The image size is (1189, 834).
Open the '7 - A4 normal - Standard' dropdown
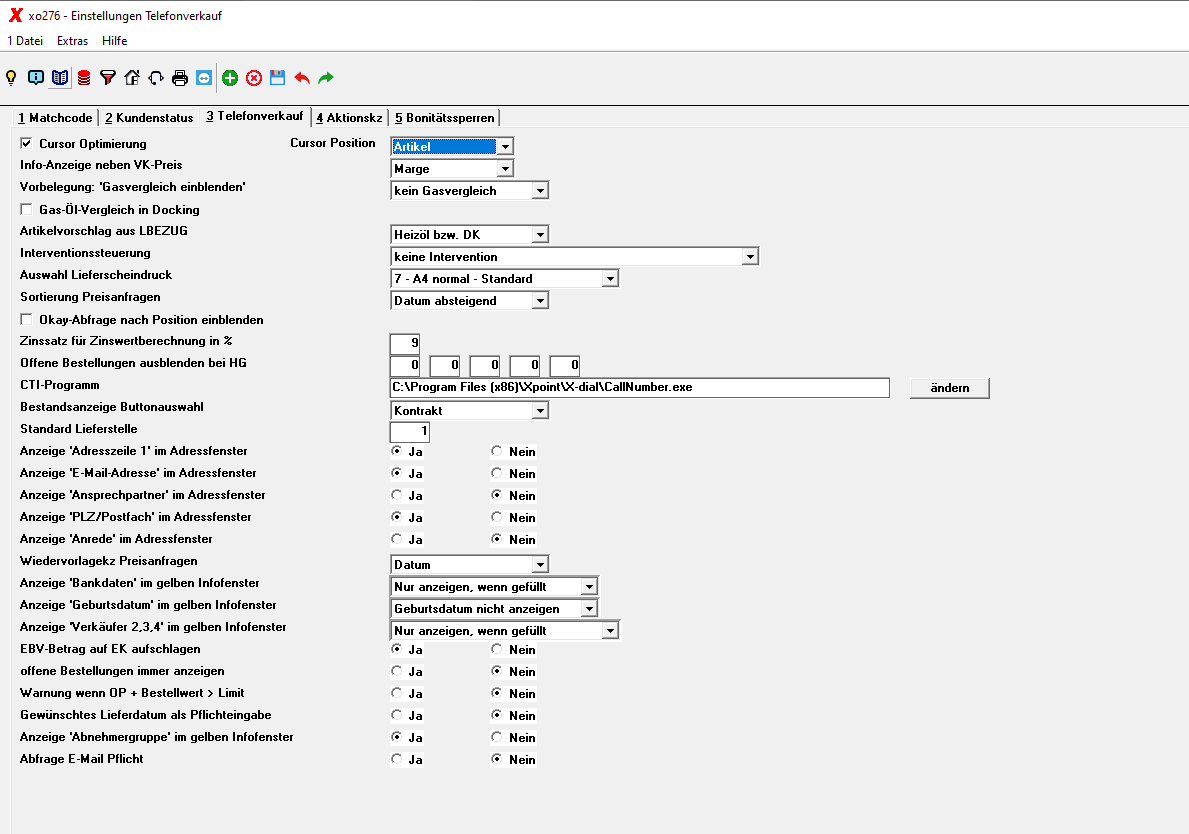tap(610, 278)
